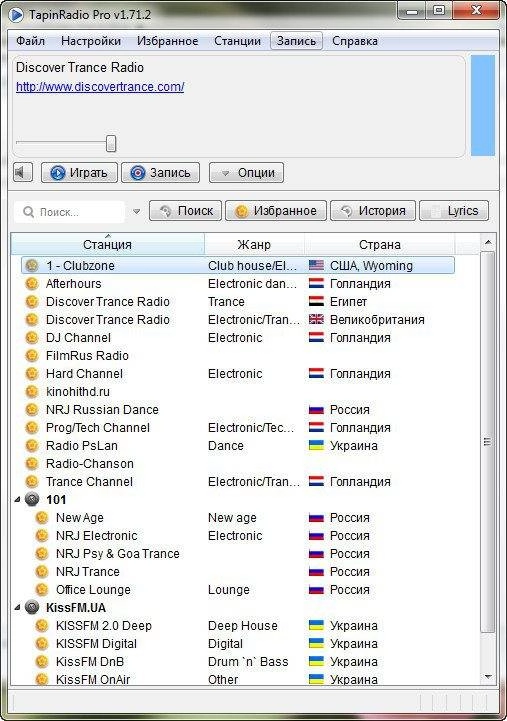507x721 pixels.
Task: Click the star icon beside KISSFM 2.0 Deep
Action: (42, 625)
